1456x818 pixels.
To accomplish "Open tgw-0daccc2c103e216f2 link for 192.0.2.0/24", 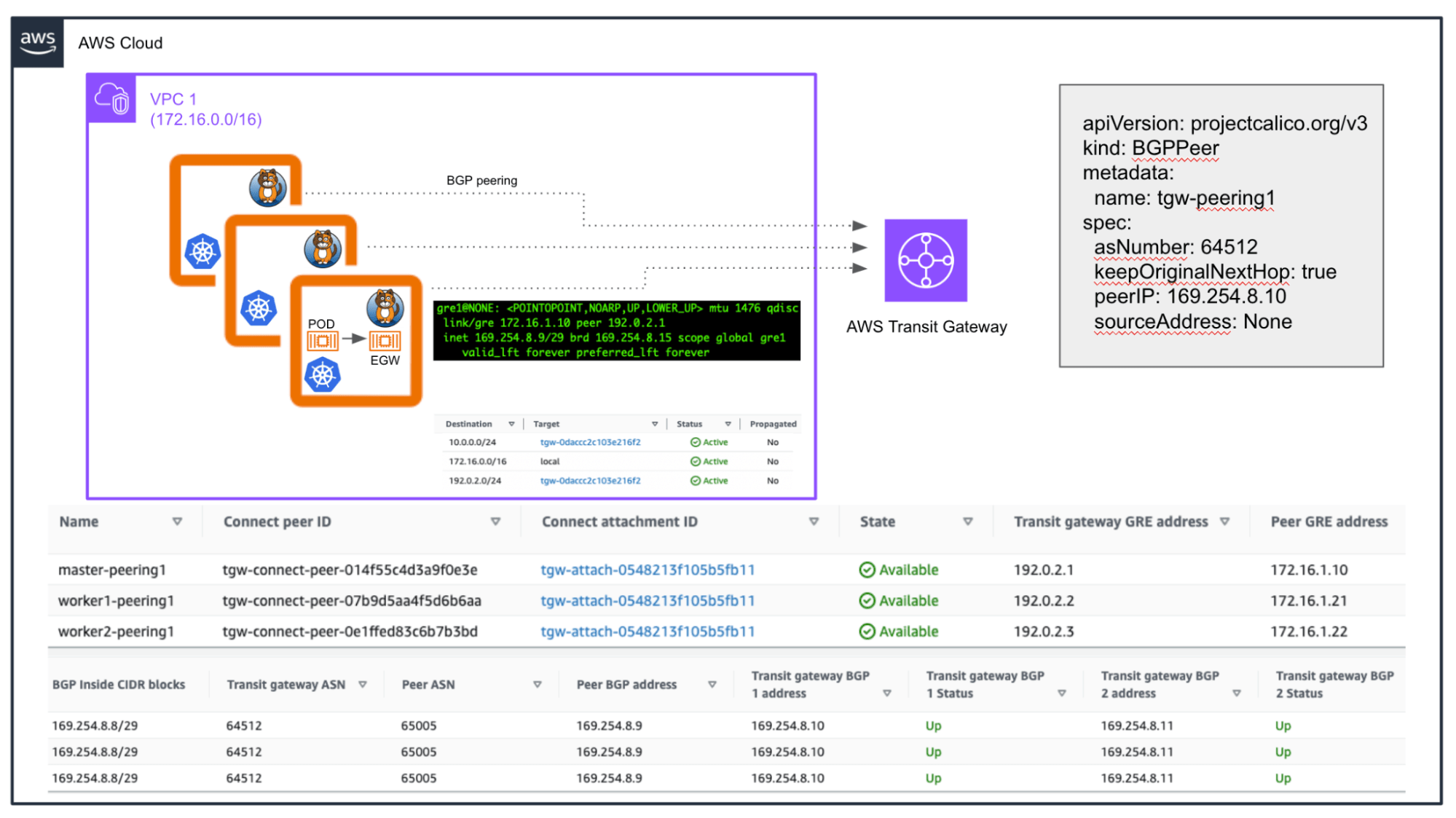I will [590, 481].
